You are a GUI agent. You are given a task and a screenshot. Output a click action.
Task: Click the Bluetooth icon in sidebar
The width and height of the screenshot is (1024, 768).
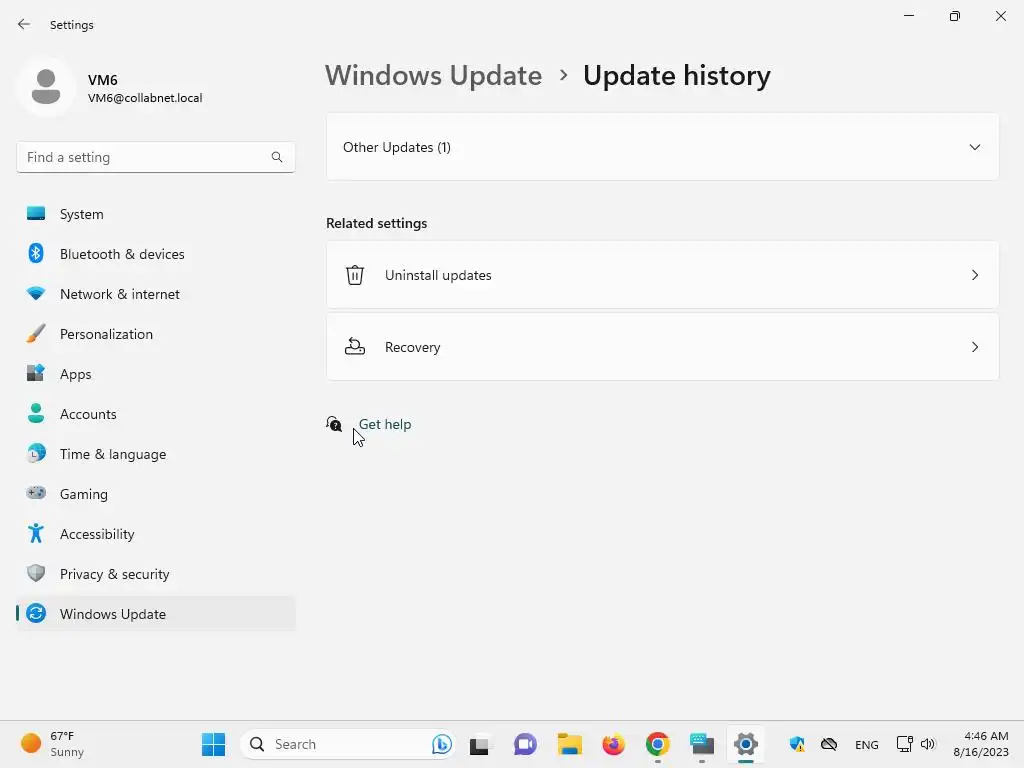tap(36, 253)
